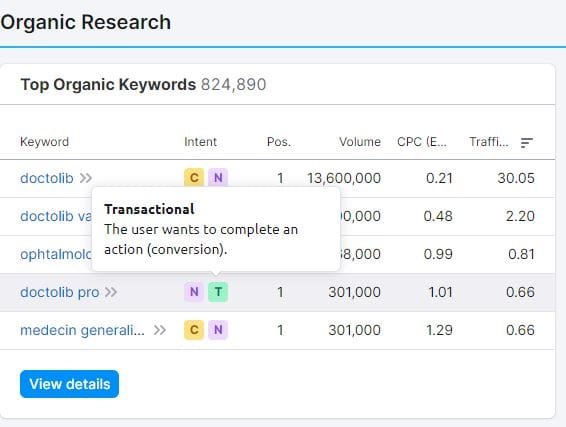Select the 301,000 volume in doctolib pro row
Image resolution: width=566 pixels, height=427 pixels.
pos(354,292)
